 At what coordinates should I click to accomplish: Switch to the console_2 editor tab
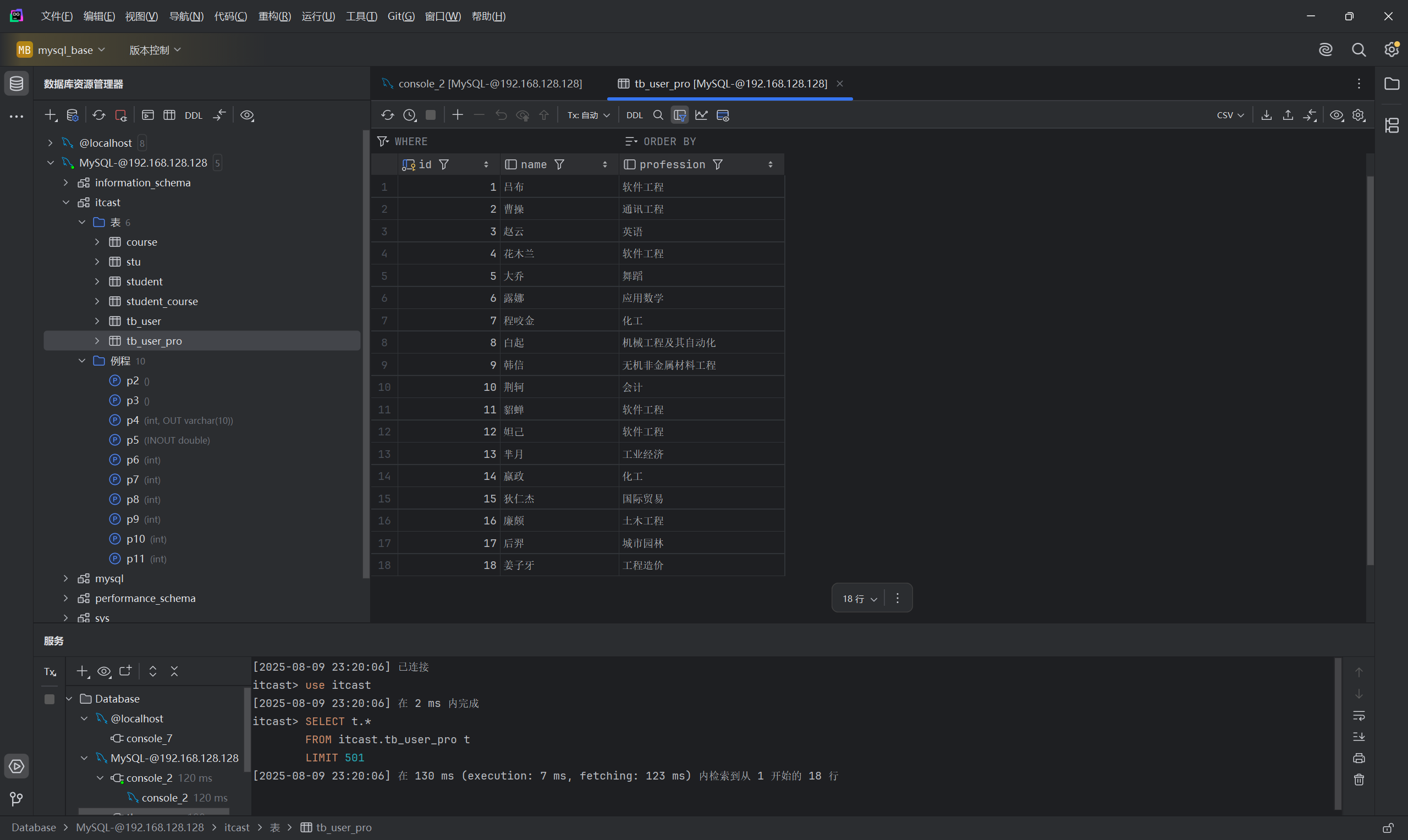click(x=489, y=84)
